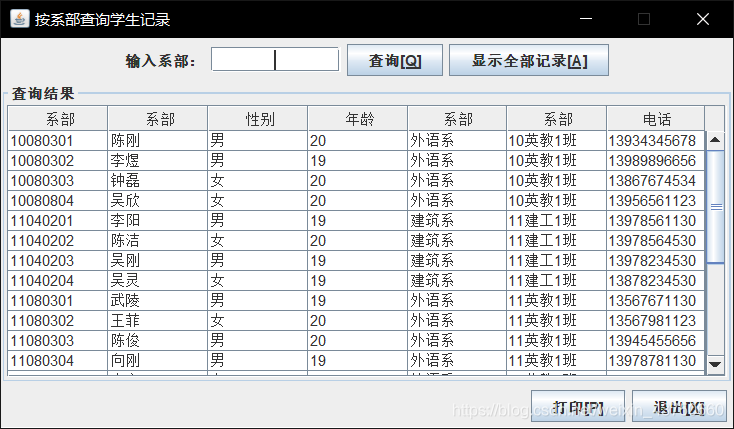Screen dimensions: 734x429
Task: Click the name cell 王菲
Action: (158, 321)
